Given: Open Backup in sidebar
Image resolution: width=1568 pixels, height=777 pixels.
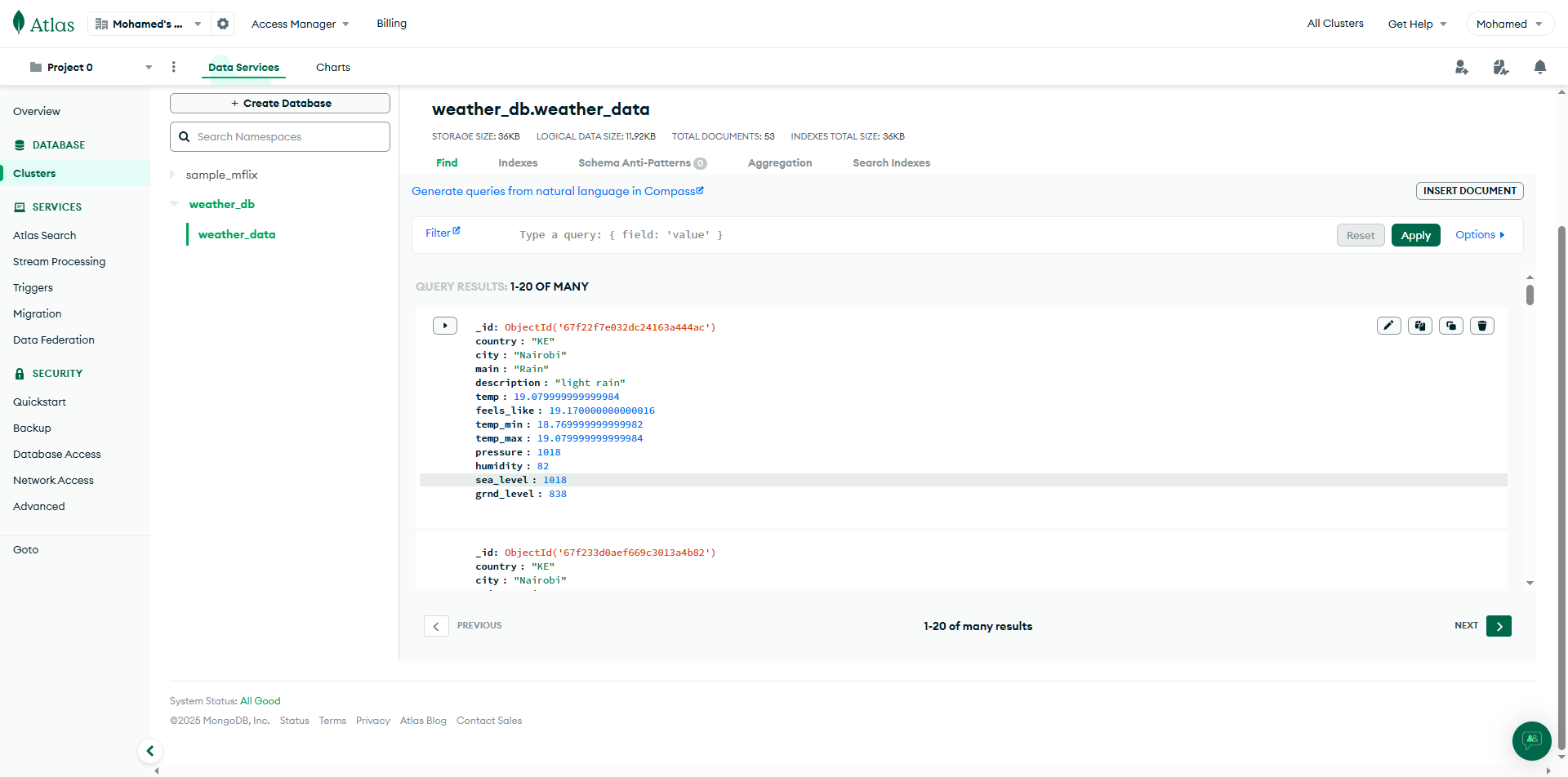Looking at the screenshot, I should pos(32,428).
